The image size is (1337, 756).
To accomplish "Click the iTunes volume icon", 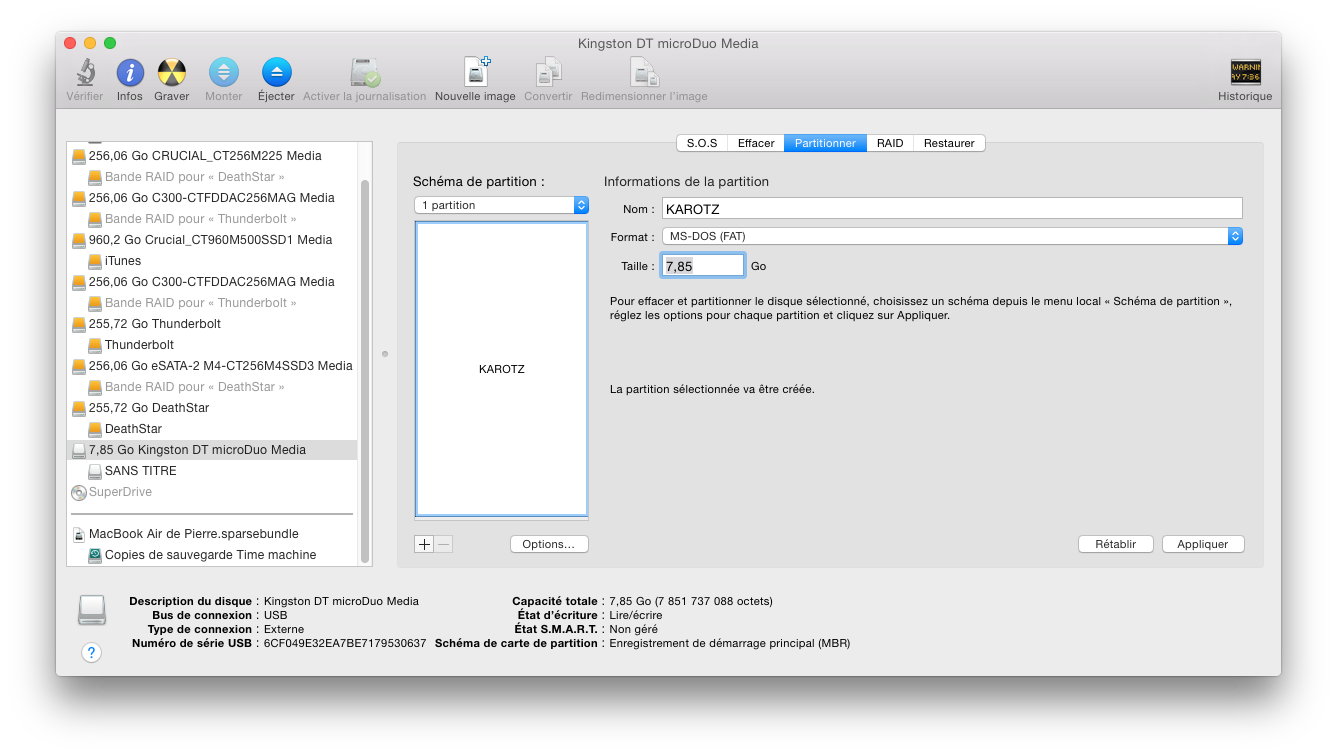I will click(x=95, y=261).
